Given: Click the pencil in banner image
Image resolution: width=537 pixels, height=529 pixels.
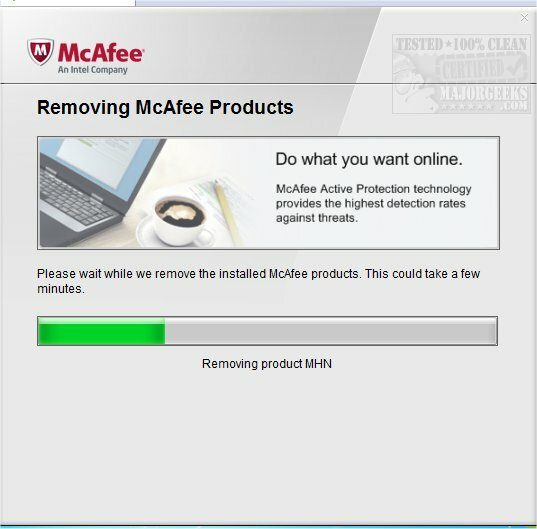Looking at the screenshot, I should point(227,212).
